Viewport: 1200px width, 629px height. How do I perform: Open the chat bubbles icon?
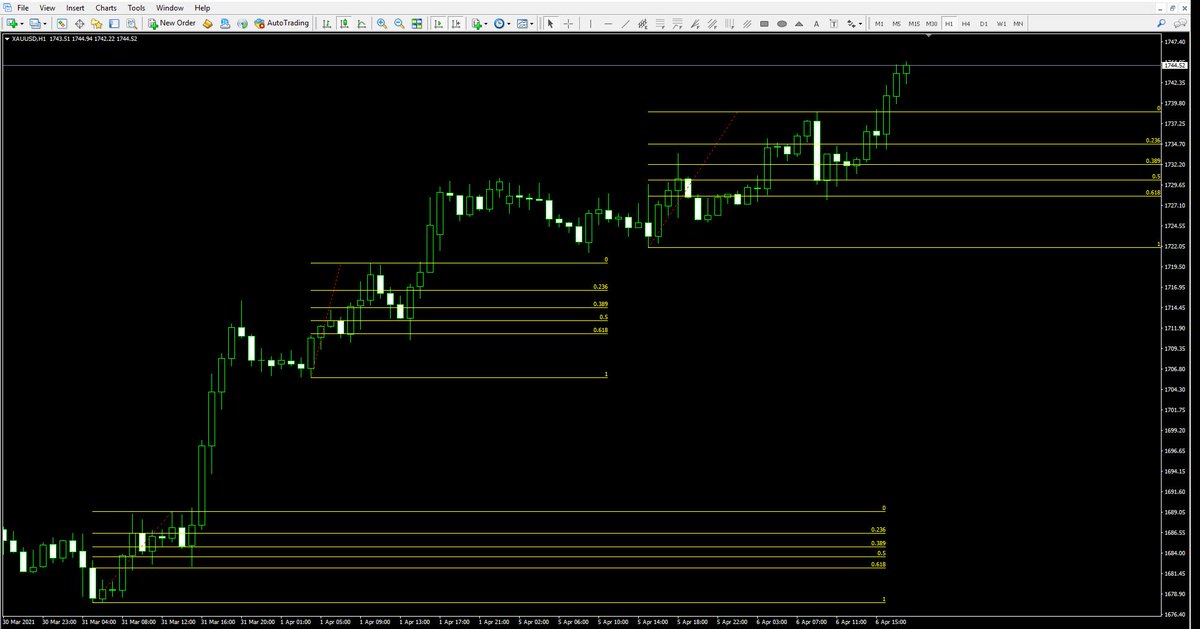pyautogui.click(x=1180, y=23)
